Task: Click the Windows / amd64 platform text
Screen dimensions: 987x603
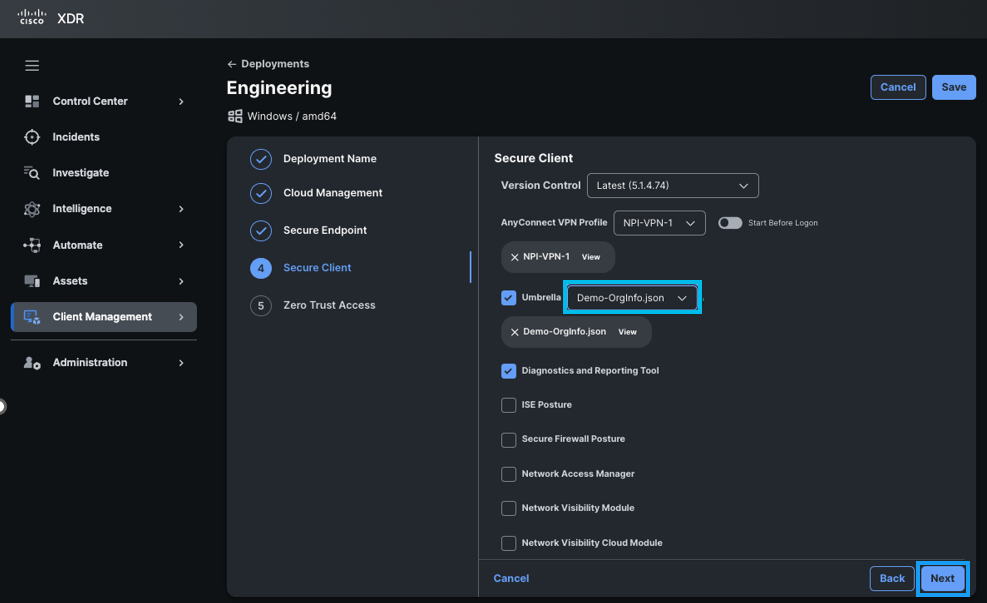Action: [291, 116]
